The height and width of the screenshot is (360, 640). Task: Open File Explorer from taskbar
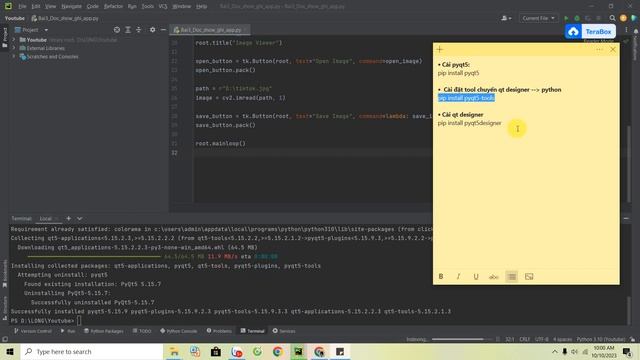pos(174,351)
